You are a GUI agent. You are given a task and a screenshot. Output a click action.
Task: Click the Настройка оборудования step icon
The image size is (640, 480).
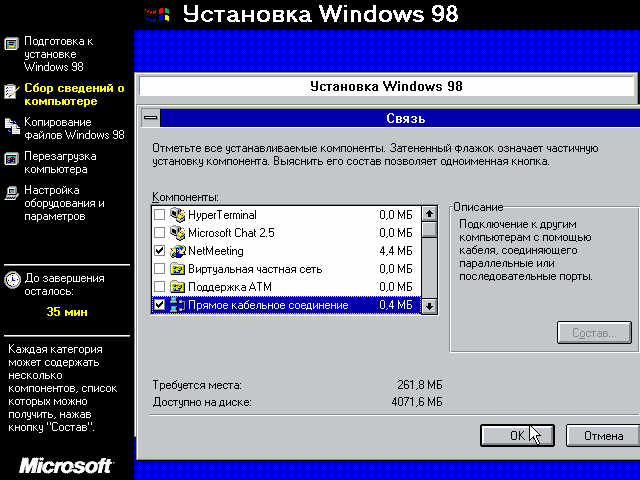(x=11, y=193)
